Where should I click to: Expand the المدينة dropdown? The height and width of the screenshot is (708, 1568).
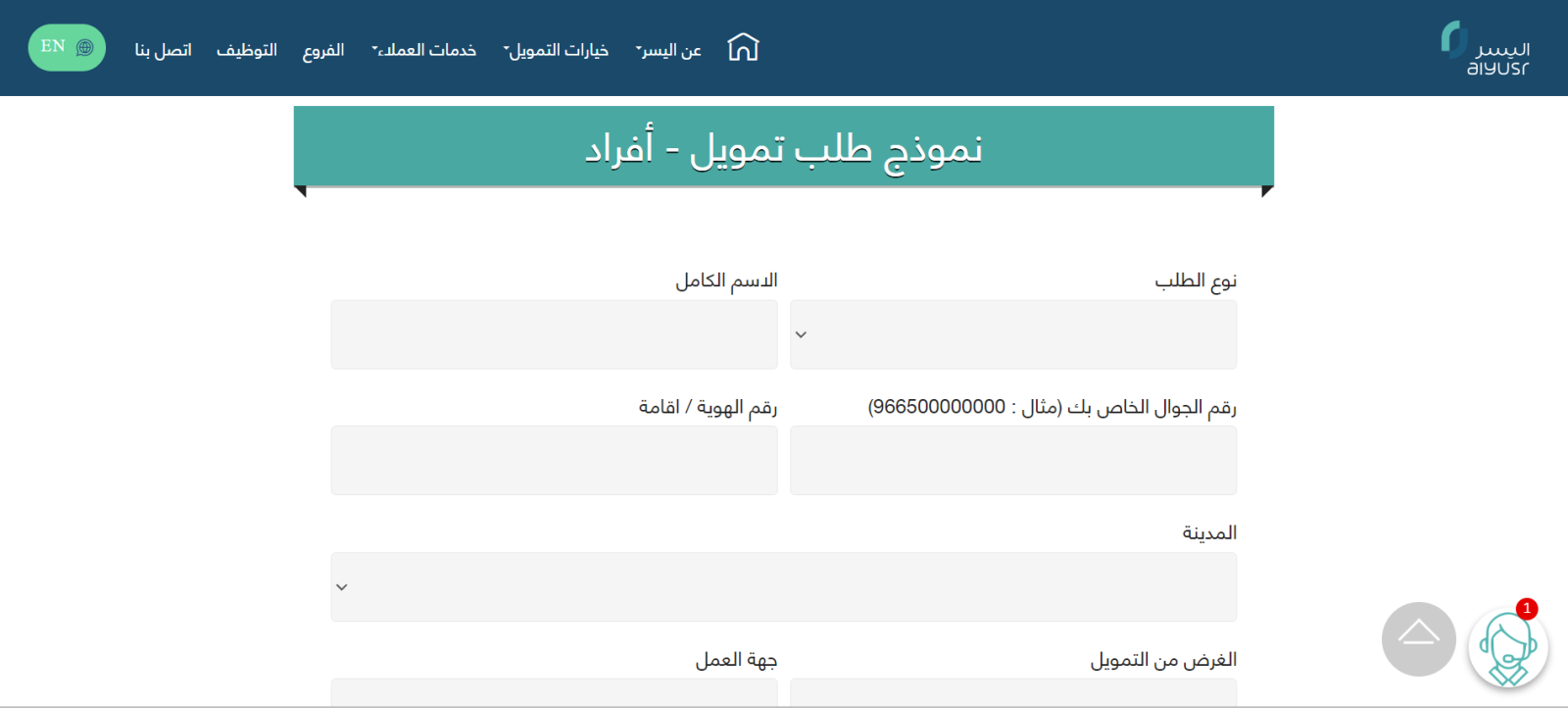(x=784, y=586)
